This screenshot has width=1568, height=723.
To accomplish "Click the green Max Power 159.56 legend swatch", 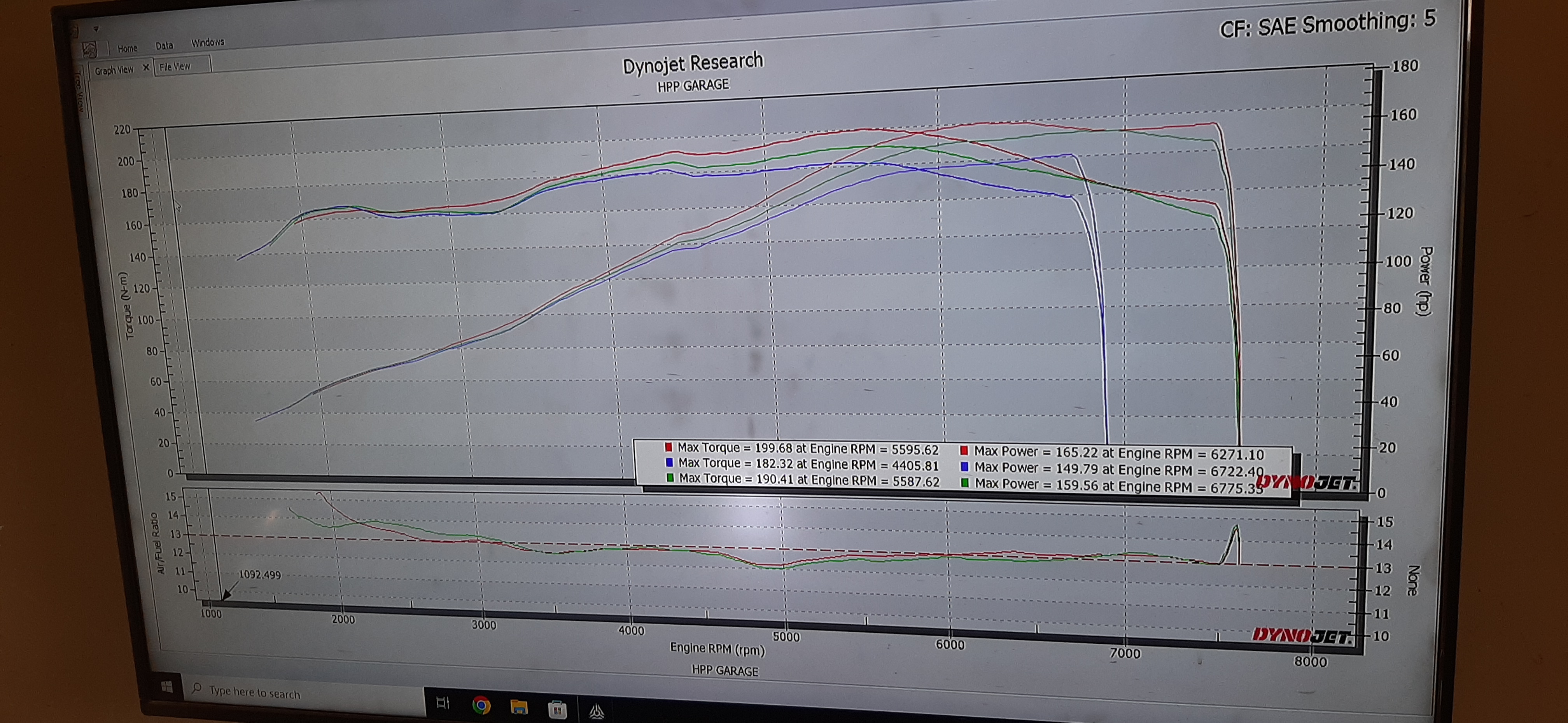I will (965, 483).
